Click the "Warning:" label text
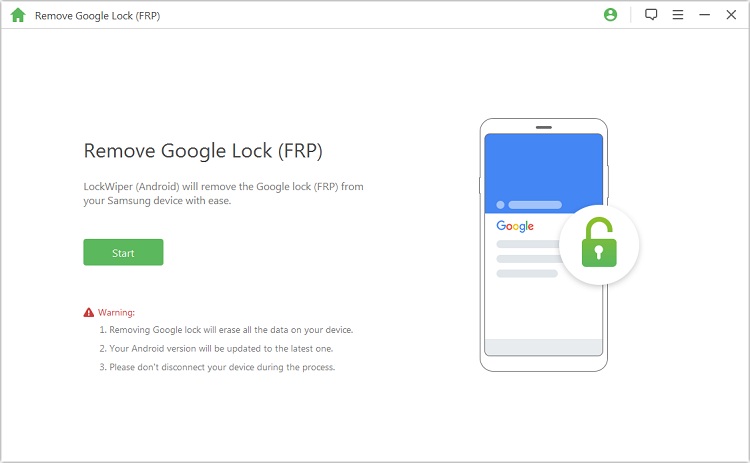Image resolution: width=750 pixels, height=463 pixels. click(x=116, y=312)
